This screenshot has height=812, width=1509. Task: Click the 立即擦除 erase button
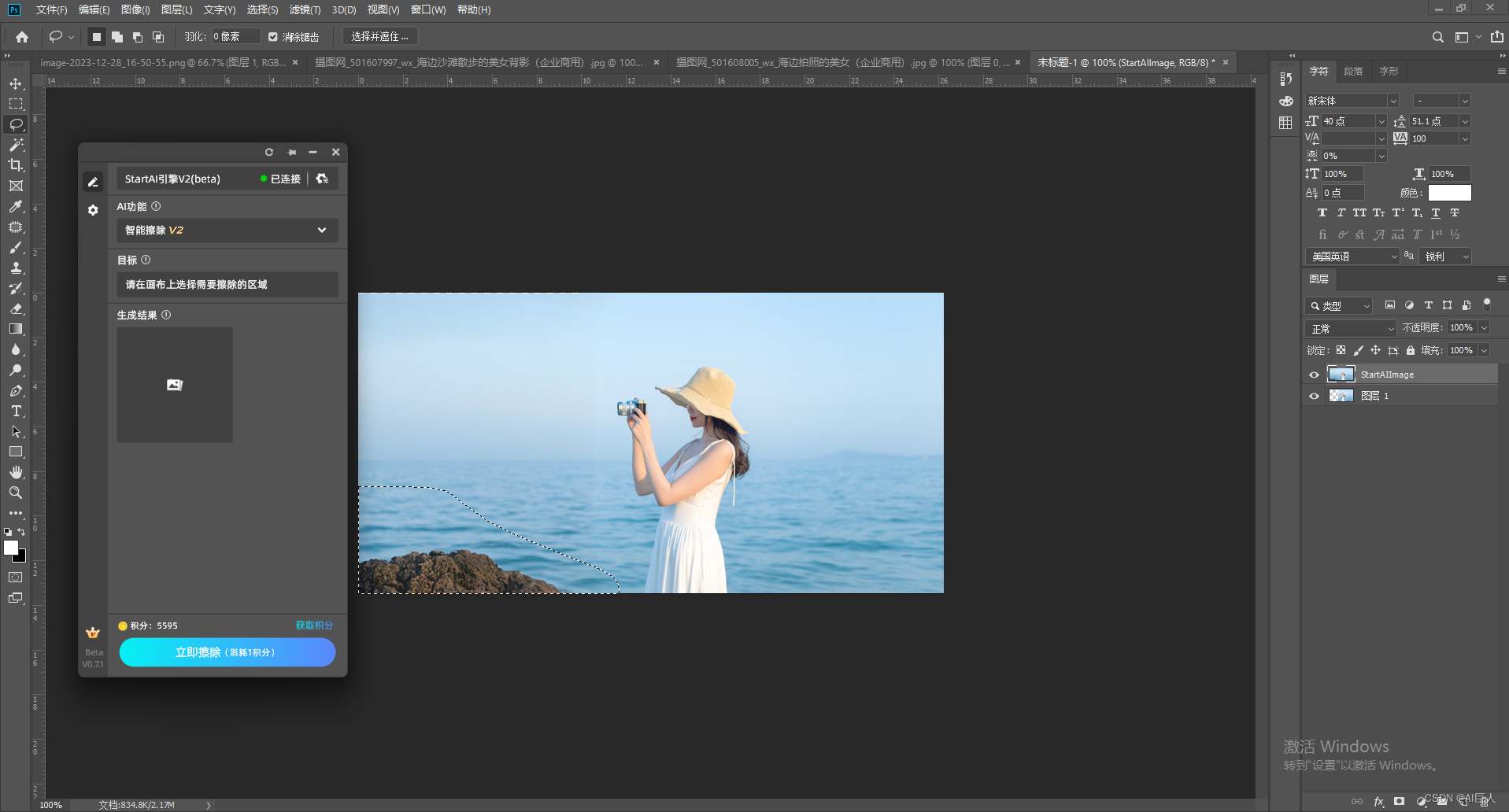227,652
